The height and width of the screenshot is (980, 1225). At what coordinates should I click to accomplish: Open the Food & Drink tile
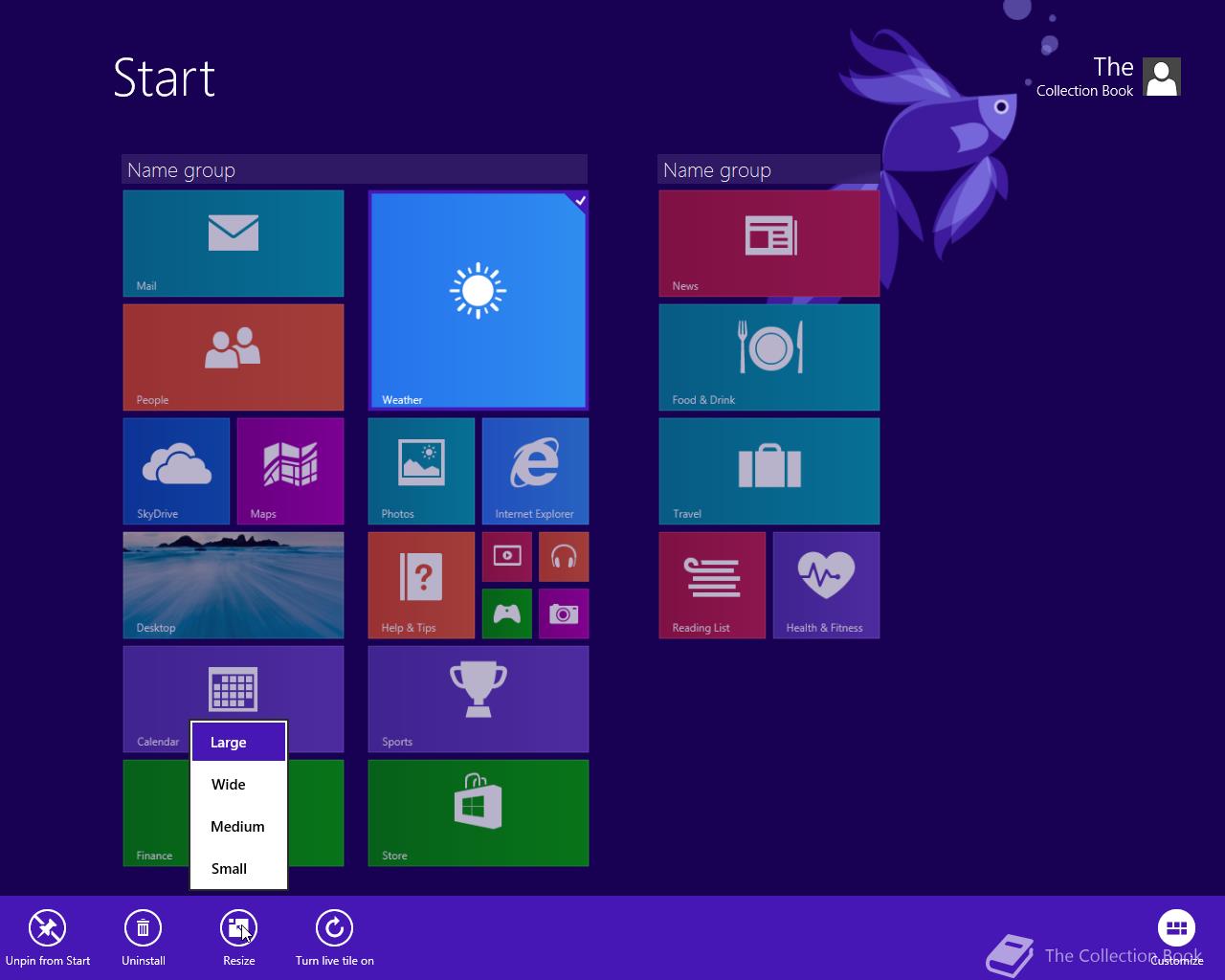[769, 357]
